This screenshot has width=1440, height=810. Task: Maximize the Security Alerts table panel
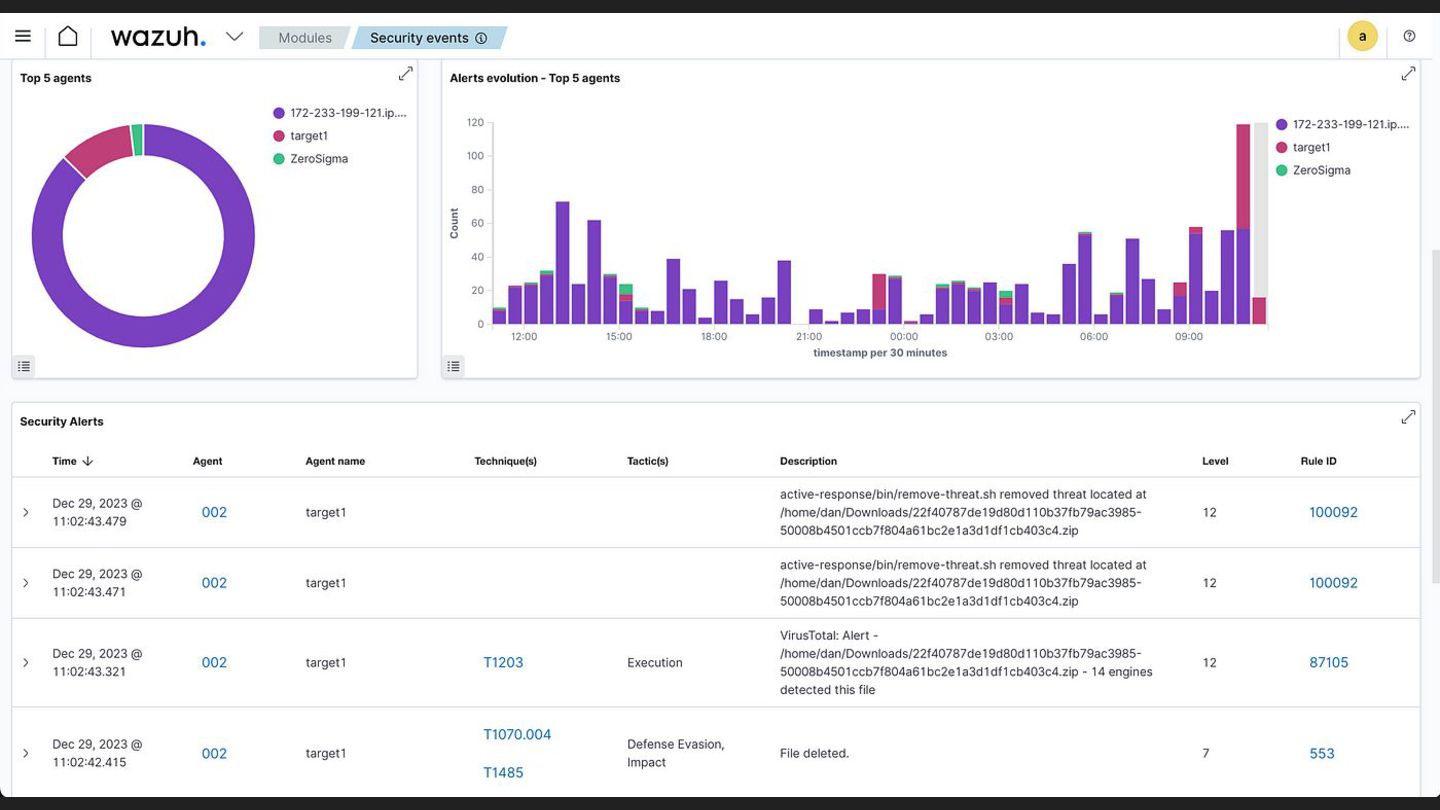point(1408,417)
